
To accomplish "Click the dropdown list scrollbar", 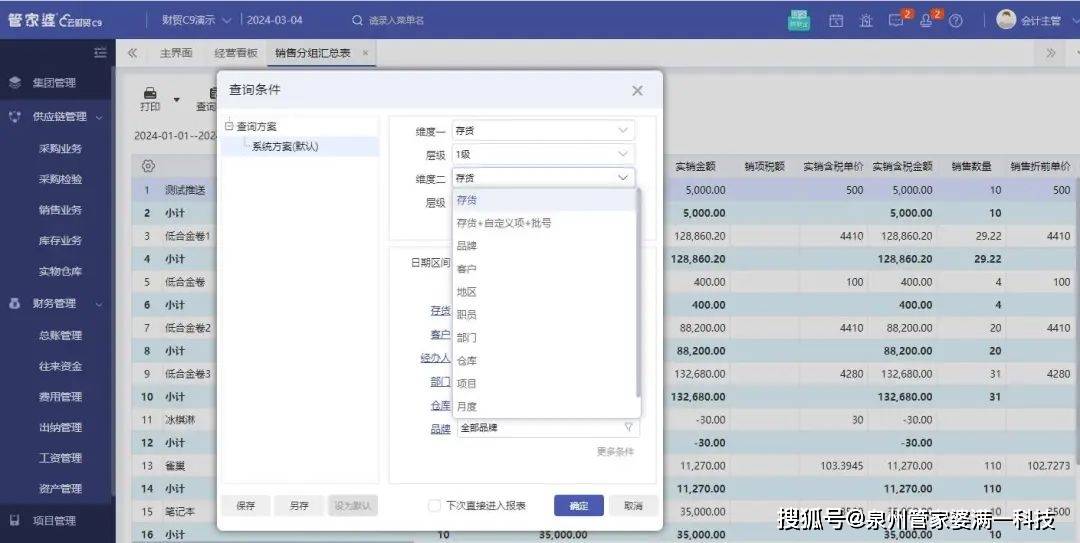I will [638, 293].
